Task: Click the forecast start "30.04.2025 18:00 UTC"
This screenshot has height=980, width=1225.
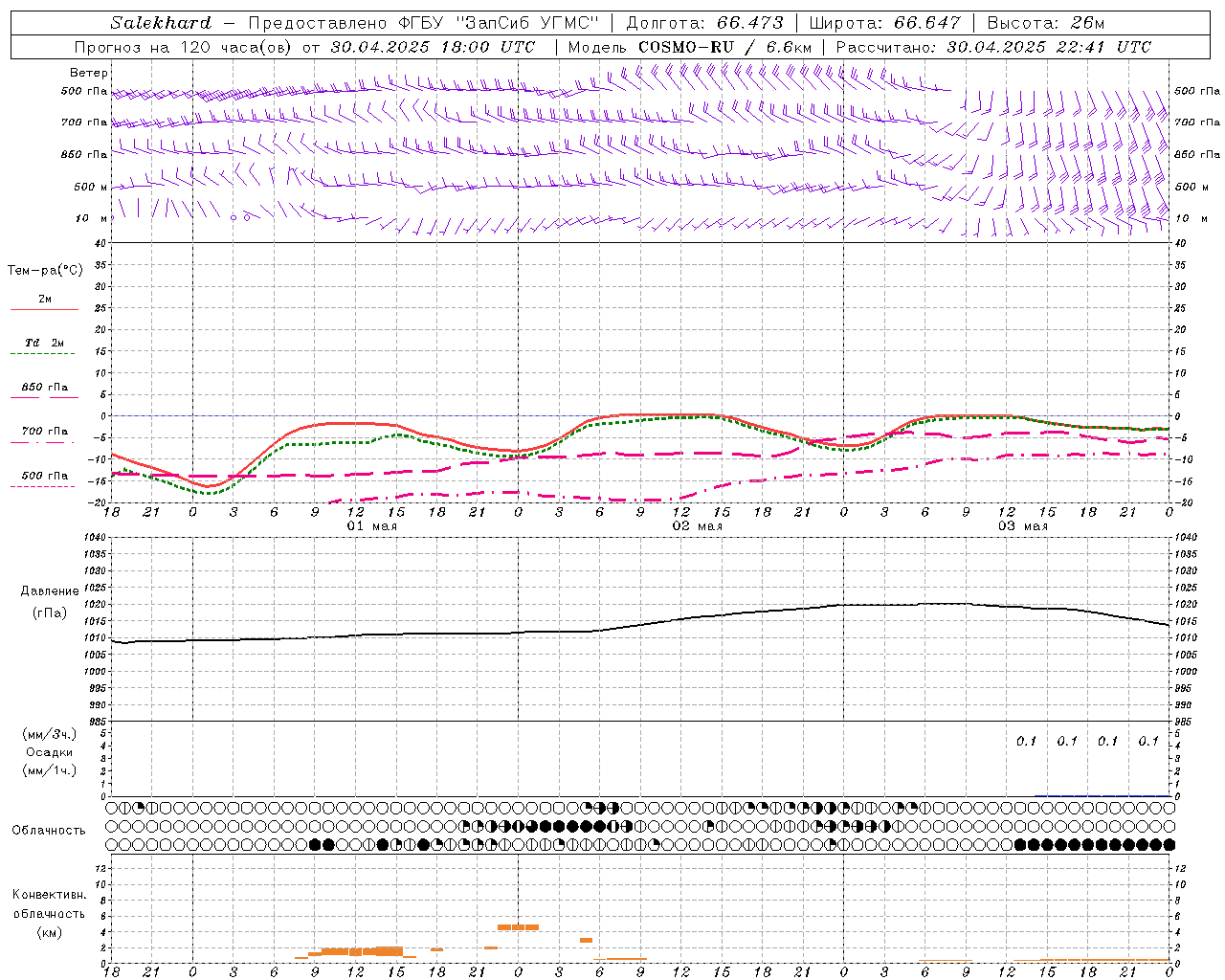Action: coord(434,47)
